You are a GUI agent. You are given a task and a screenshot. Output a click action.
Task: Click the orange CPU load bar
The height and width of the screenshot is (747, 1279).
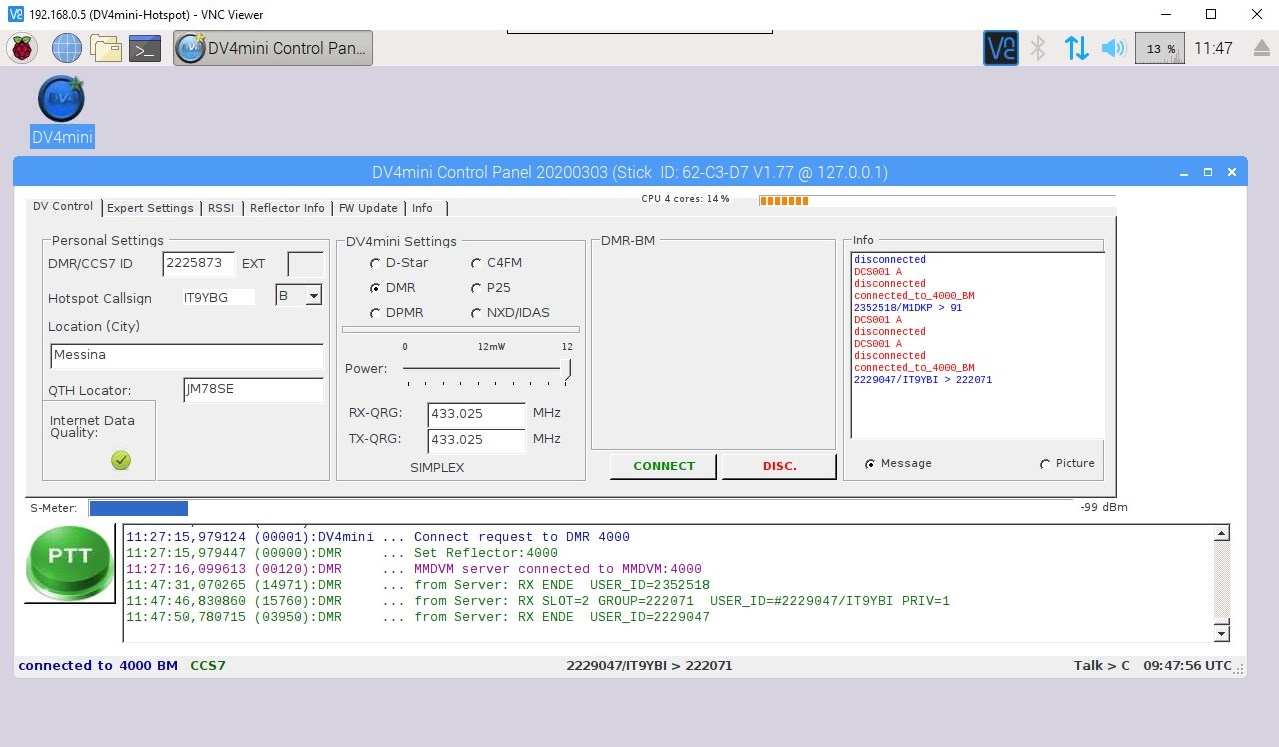point(784,201)
